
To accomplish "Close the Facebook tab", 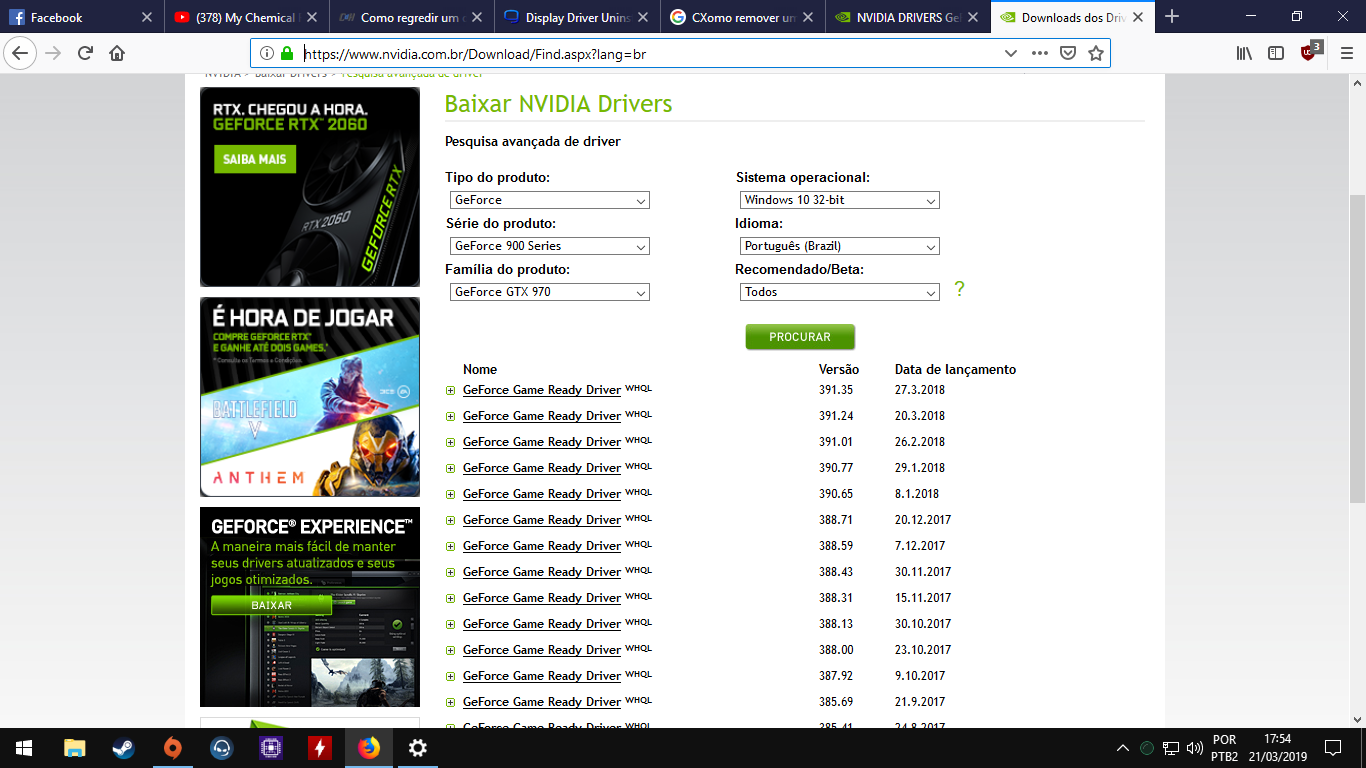I will (x=147, y=17).
